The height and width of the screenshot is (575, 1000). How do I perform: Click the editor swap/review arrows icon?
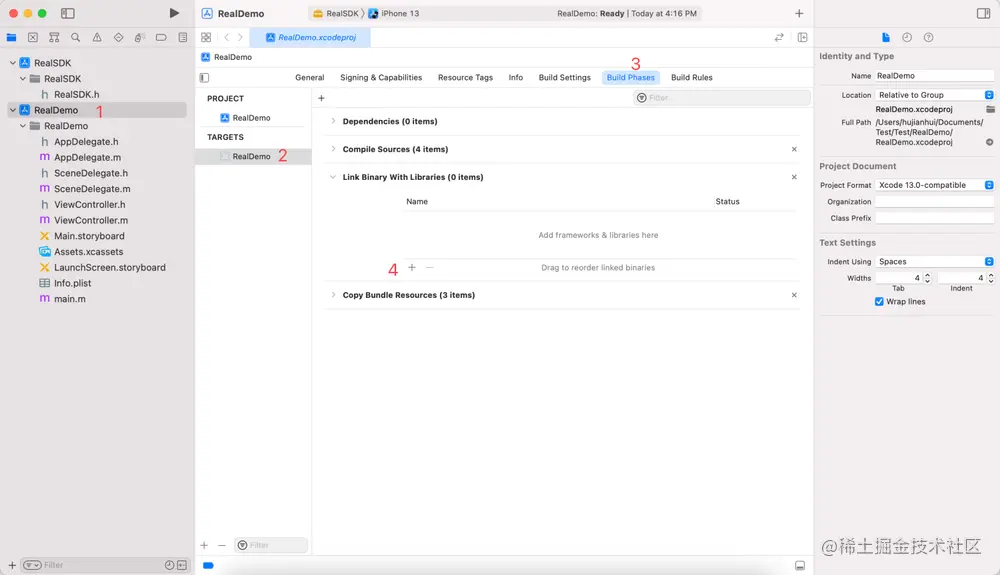779,38
